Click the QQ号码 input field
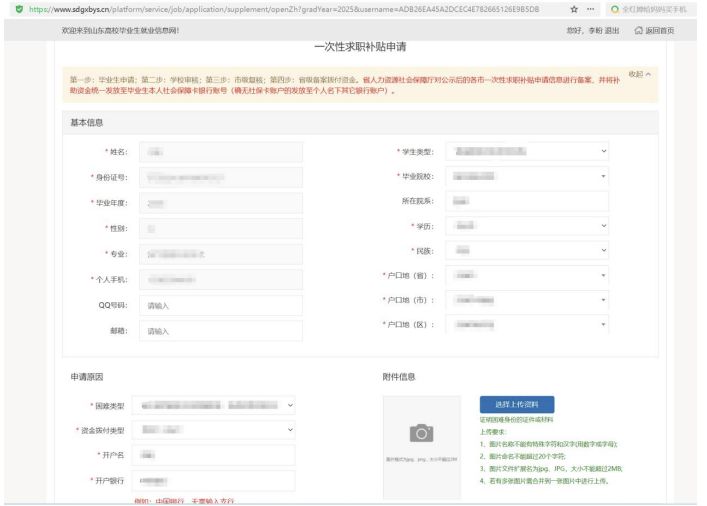Screen dimensions: 707x506 click(221, 305)
